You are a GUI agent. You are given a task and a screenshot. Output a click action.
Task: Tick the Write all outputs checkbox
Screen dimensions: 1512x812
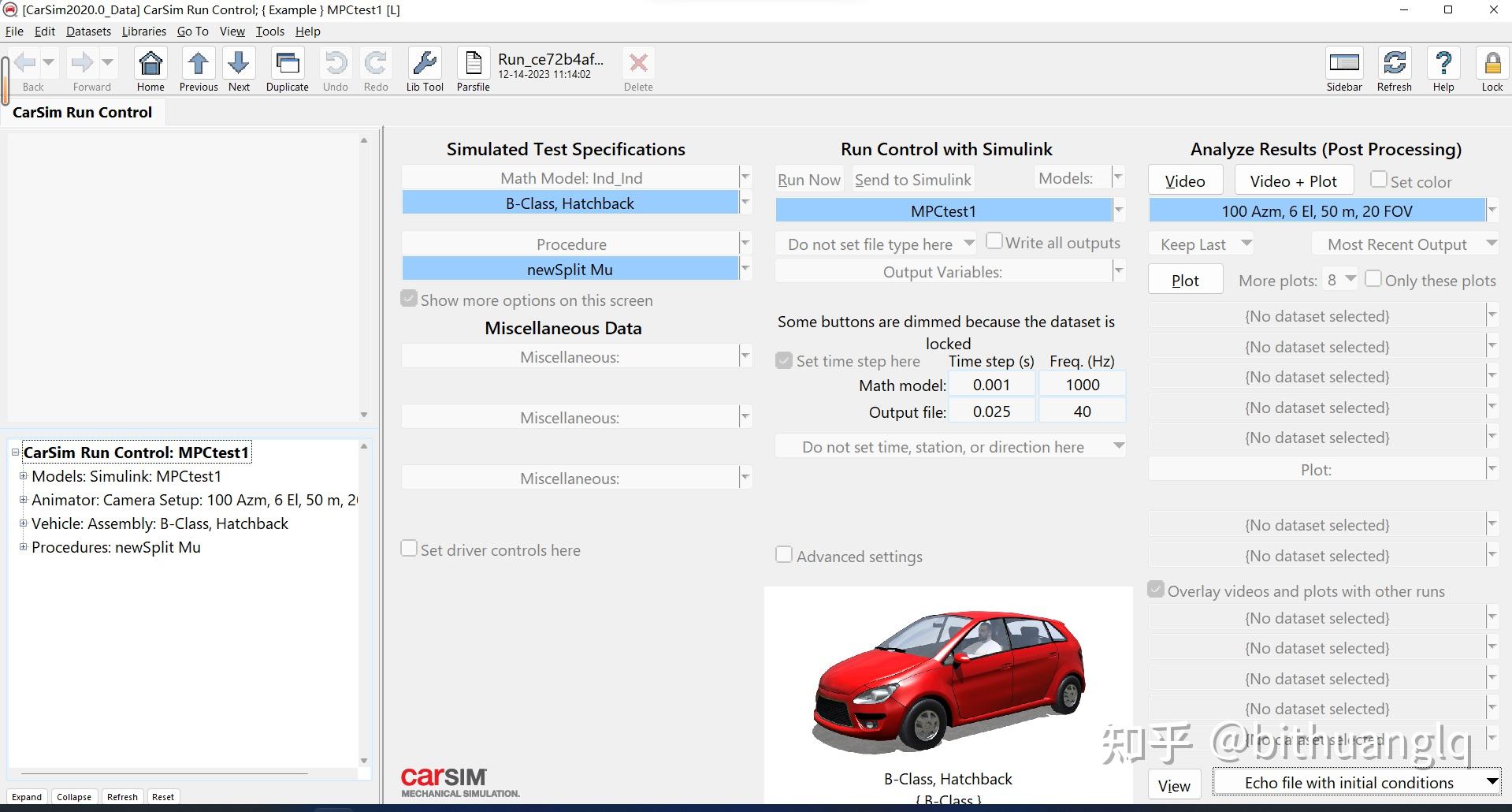(994, 241)
